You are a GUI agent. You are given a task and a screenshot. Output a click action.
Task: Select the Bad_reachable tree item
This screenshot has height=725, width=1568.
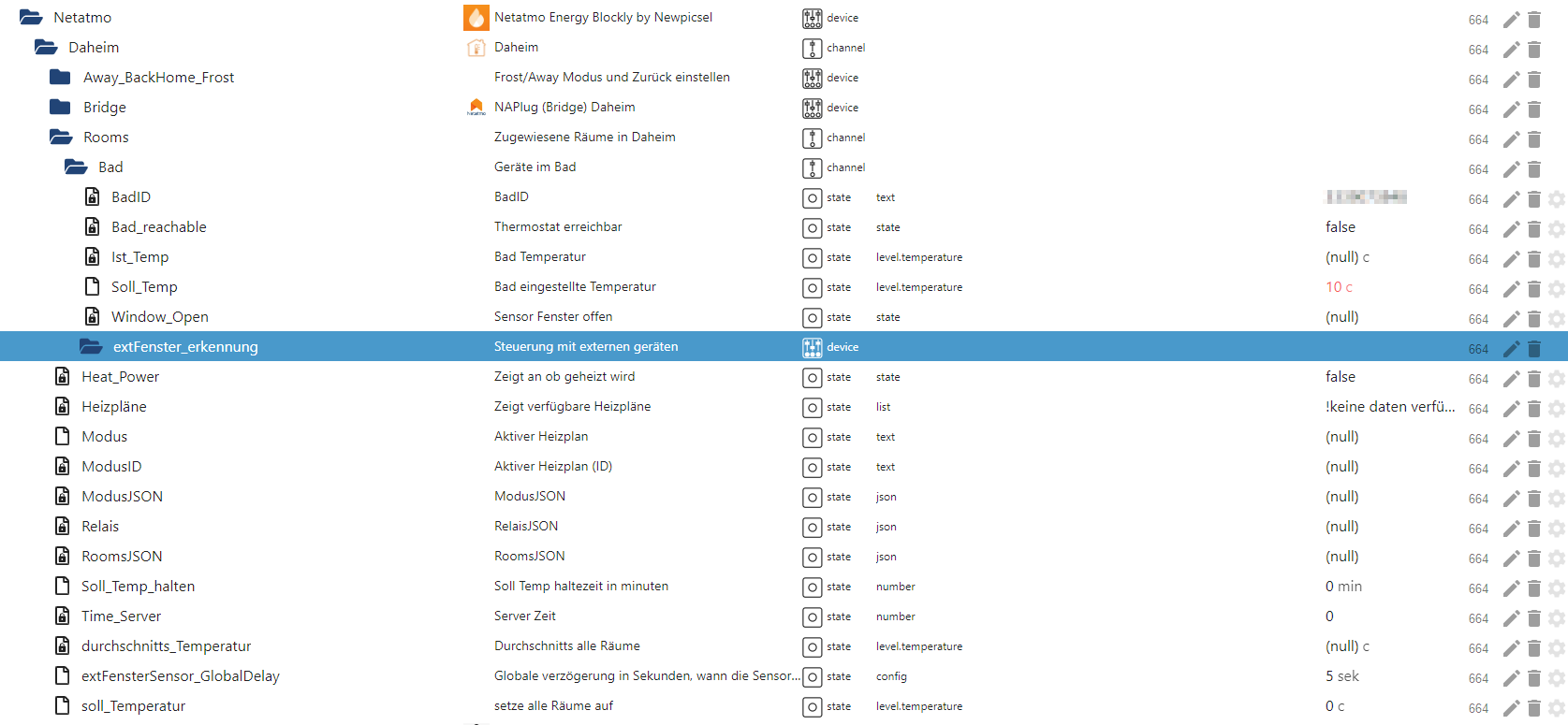tap(159, 226)
